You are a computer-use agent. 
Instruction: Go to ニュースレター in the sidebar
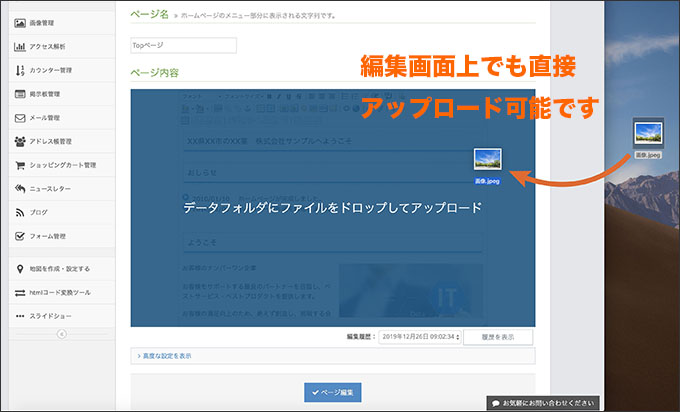[62, 189]
